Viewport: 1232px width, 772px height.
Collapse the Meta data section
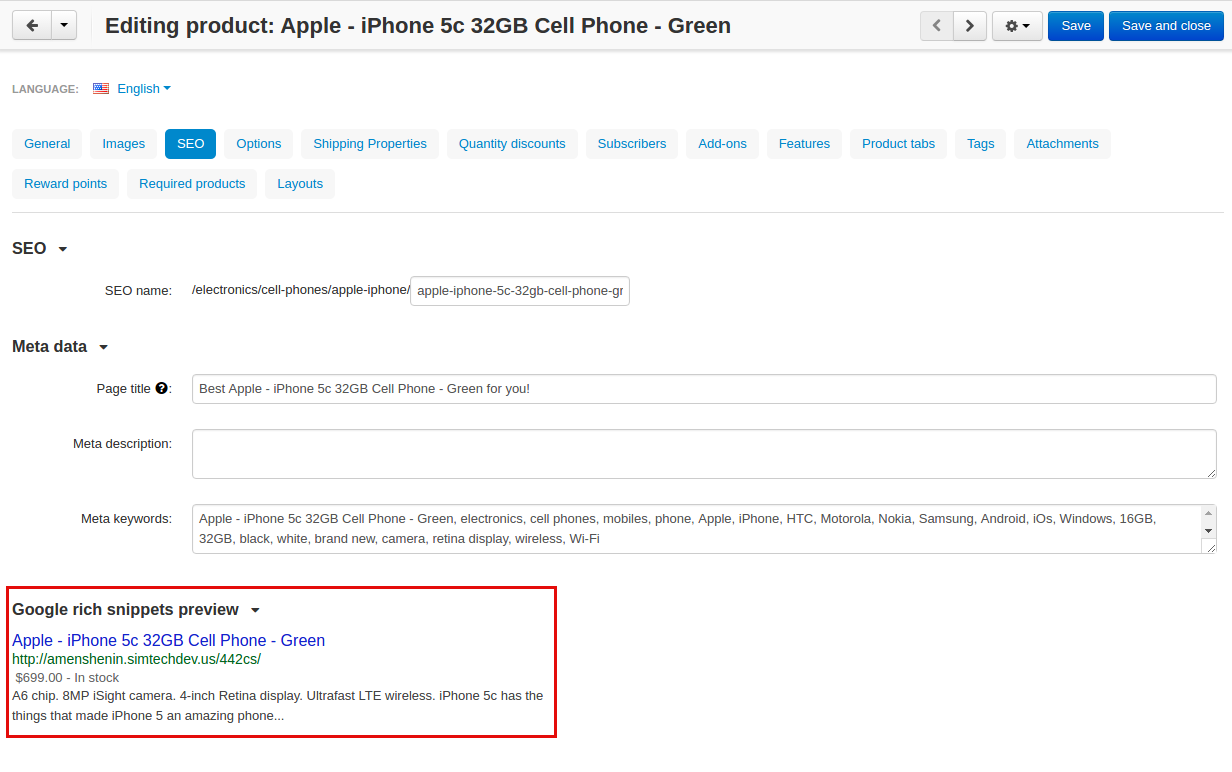pos(60,347)
